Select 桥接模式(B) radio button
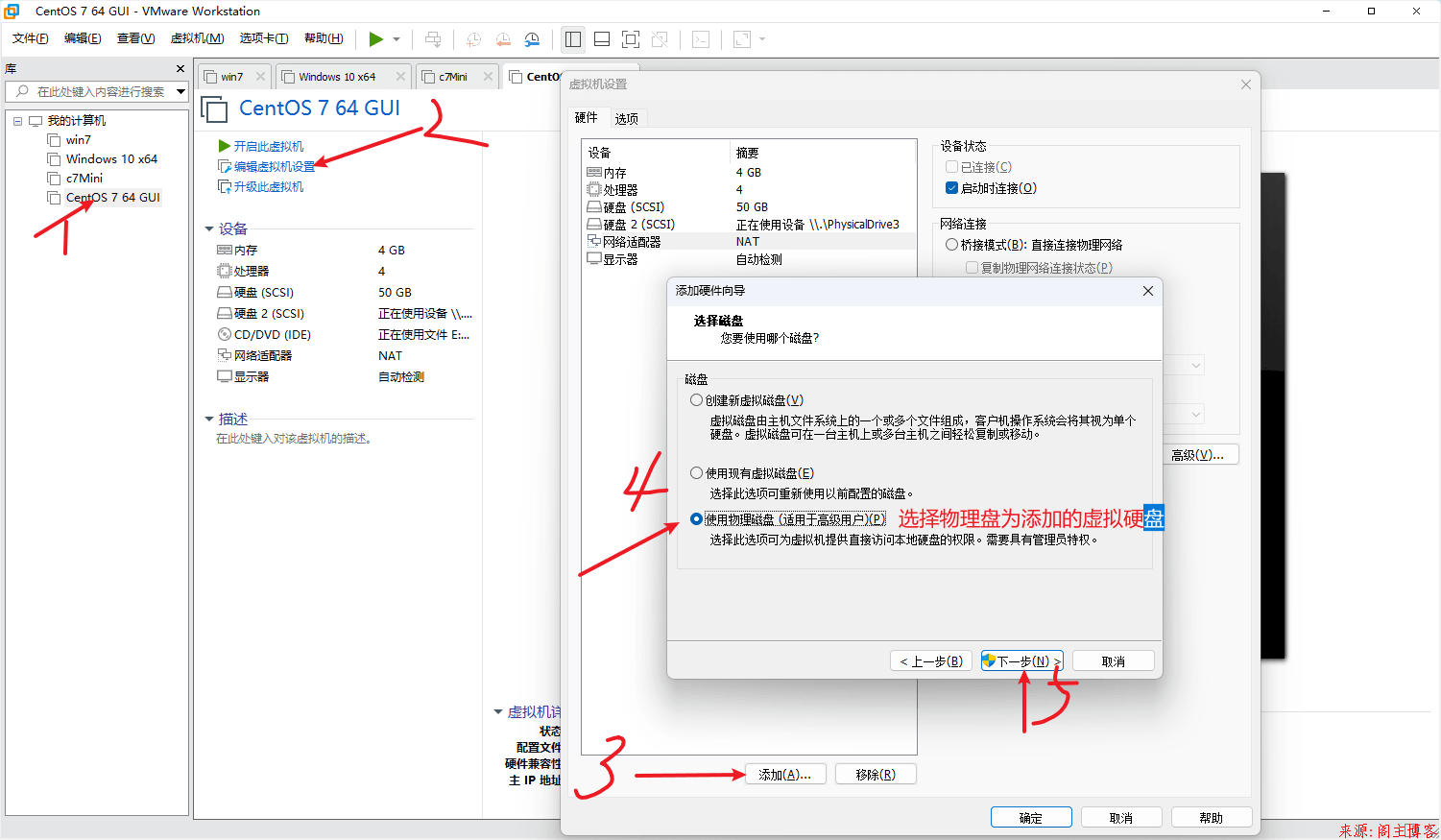The height and width of the screenshot is (840, 1441). (952, 245)
